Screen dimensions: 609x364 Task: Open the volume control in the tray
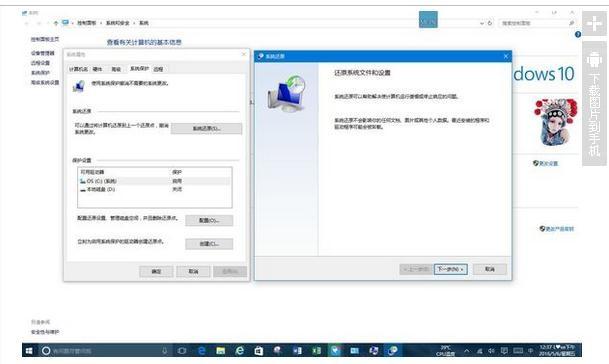tap(491, 351)
